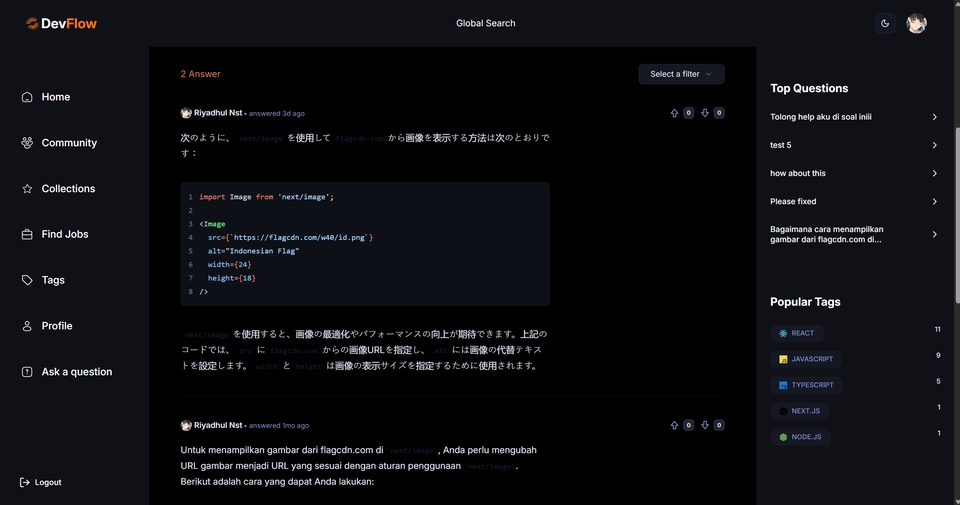Screen dimensions: 960x505
Task: Open the Find Jobs briefcase icon
Action: (x=27, y=234)
